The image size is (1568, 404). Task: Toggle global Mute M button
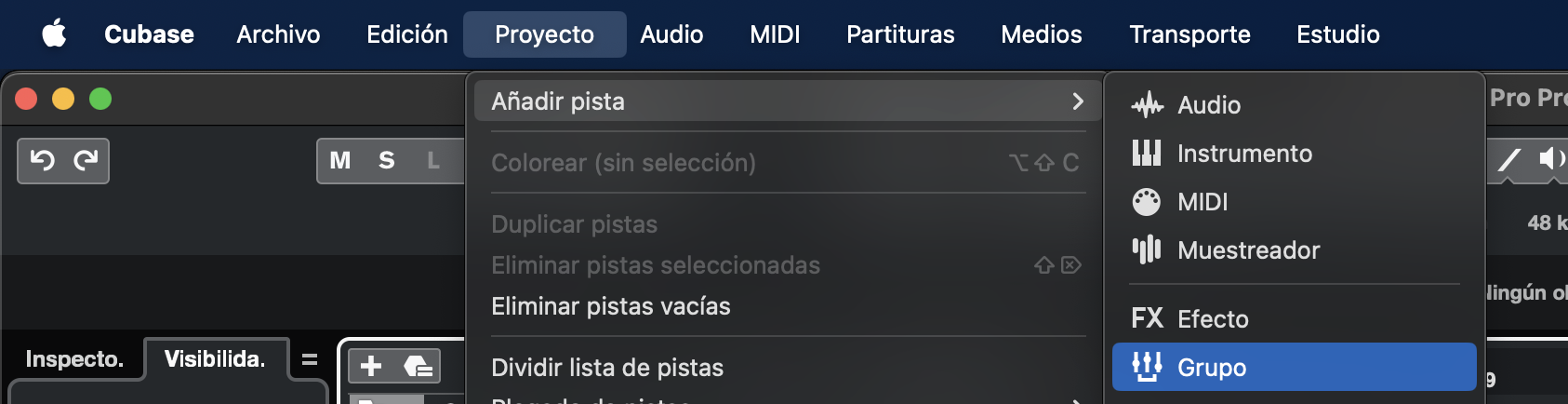(x=340, y=161)
